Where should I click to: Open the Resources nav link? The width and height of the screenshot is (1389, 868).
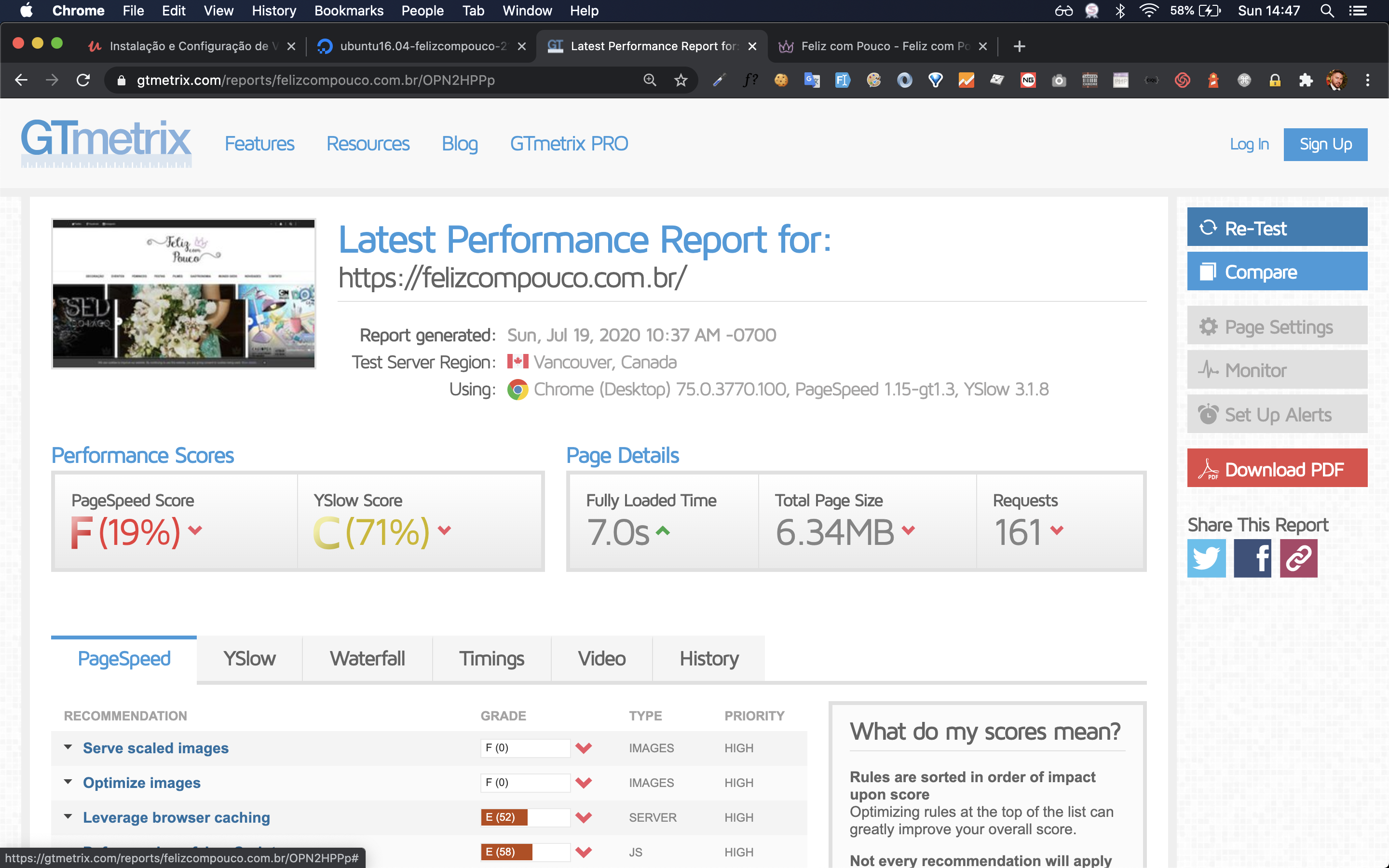[368, 144]
